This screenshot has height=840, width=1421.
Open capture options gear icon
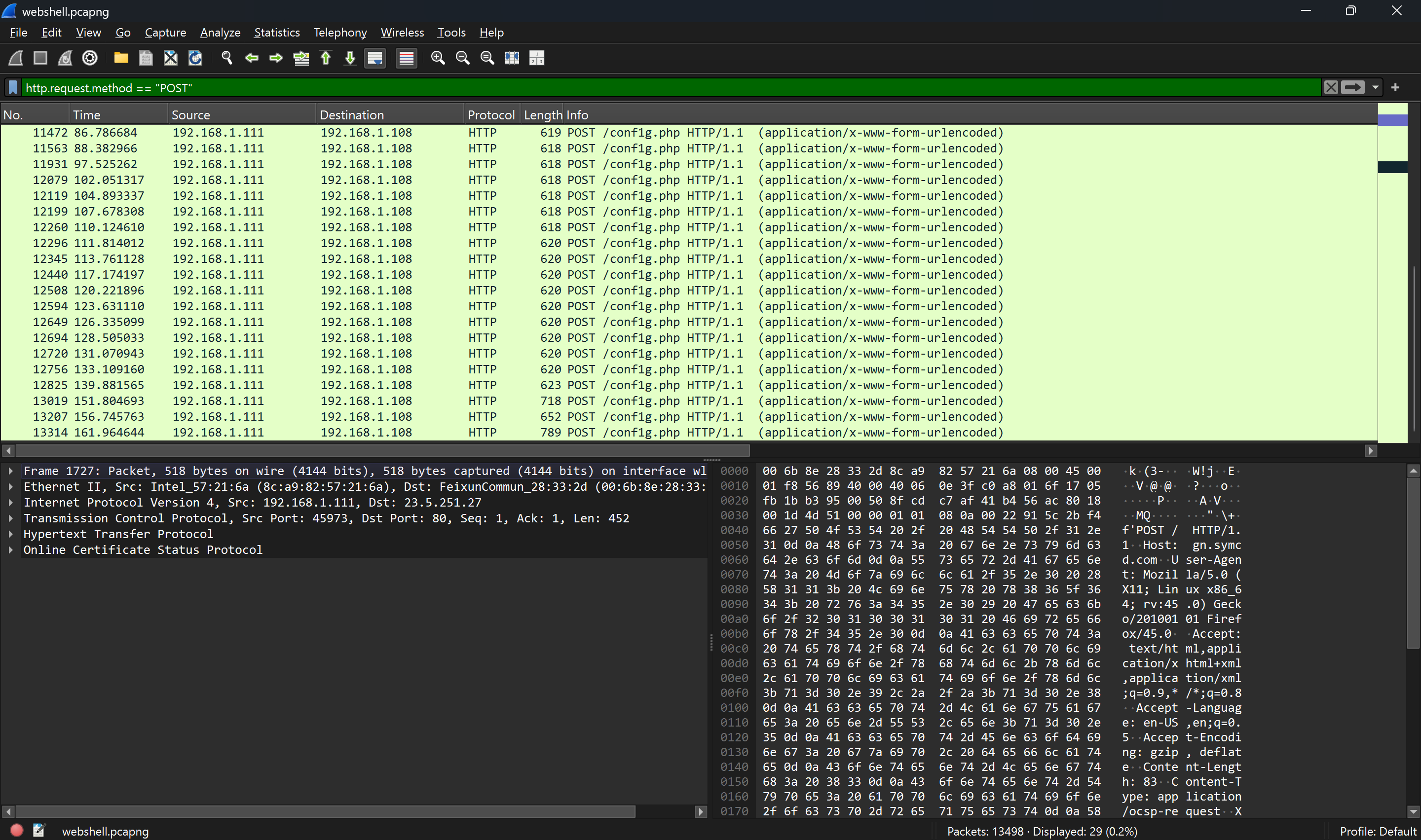pyautogui.click(x=90, y=58)
